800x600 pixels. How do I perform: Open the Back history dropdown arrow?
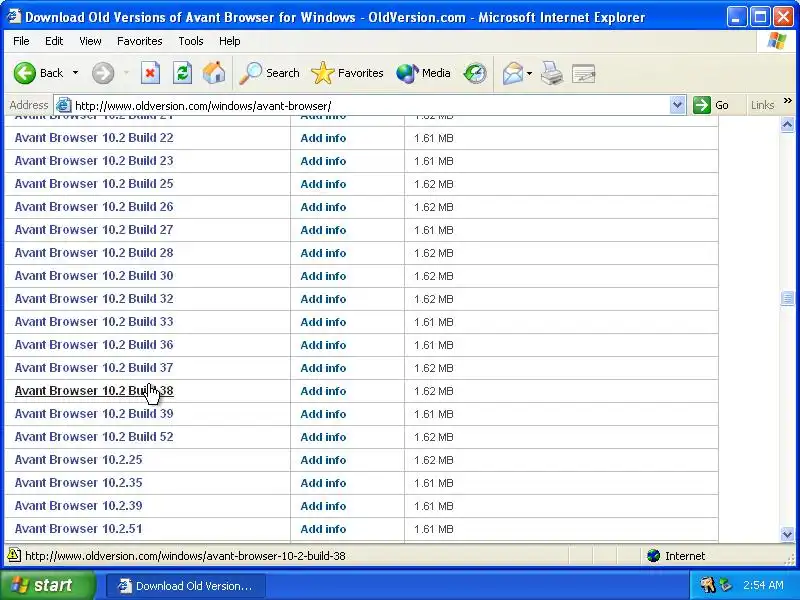(76, 73)
